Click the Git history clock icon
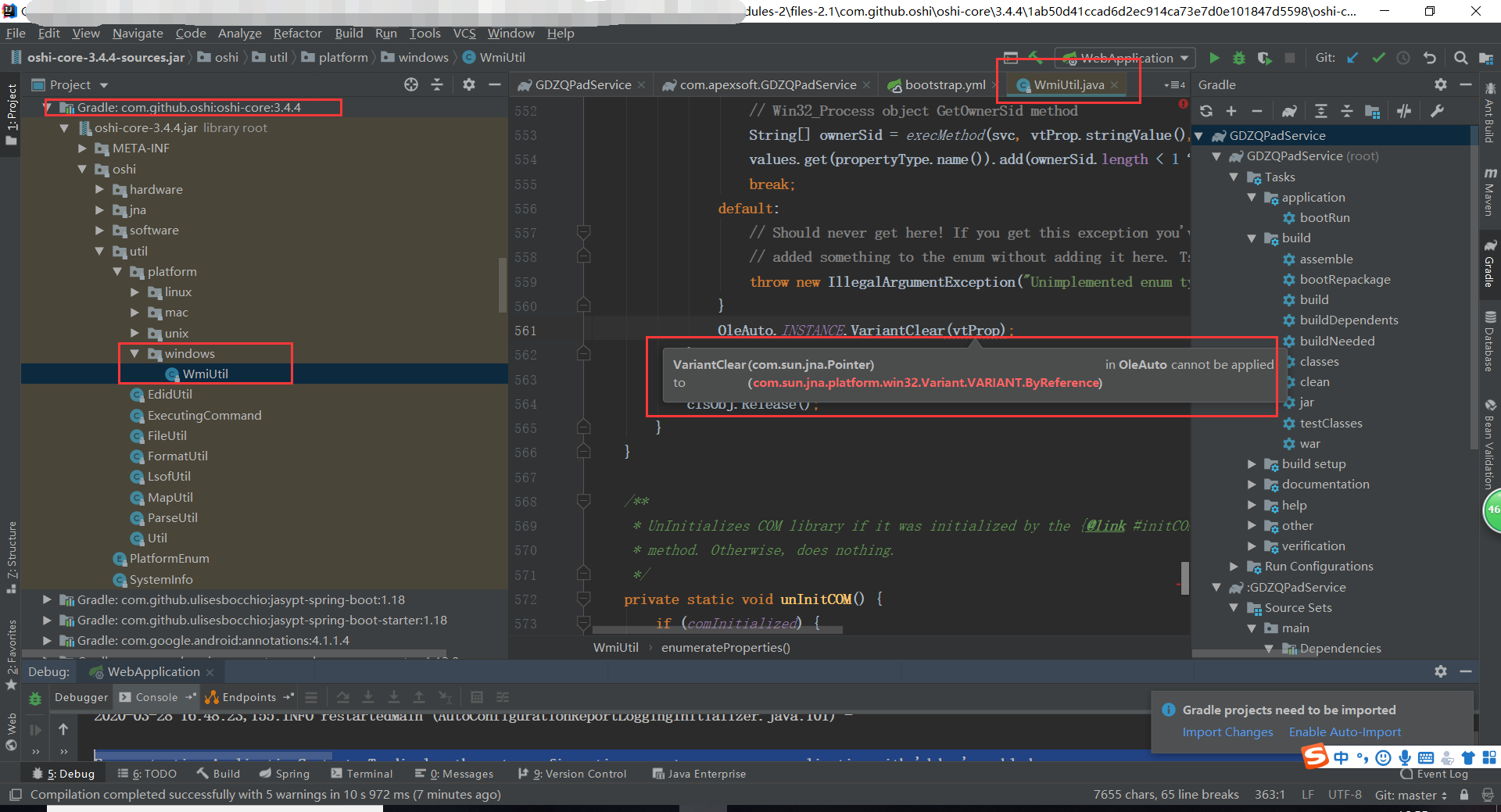Screen dimensions: 1501x812 coord(1403,58)
